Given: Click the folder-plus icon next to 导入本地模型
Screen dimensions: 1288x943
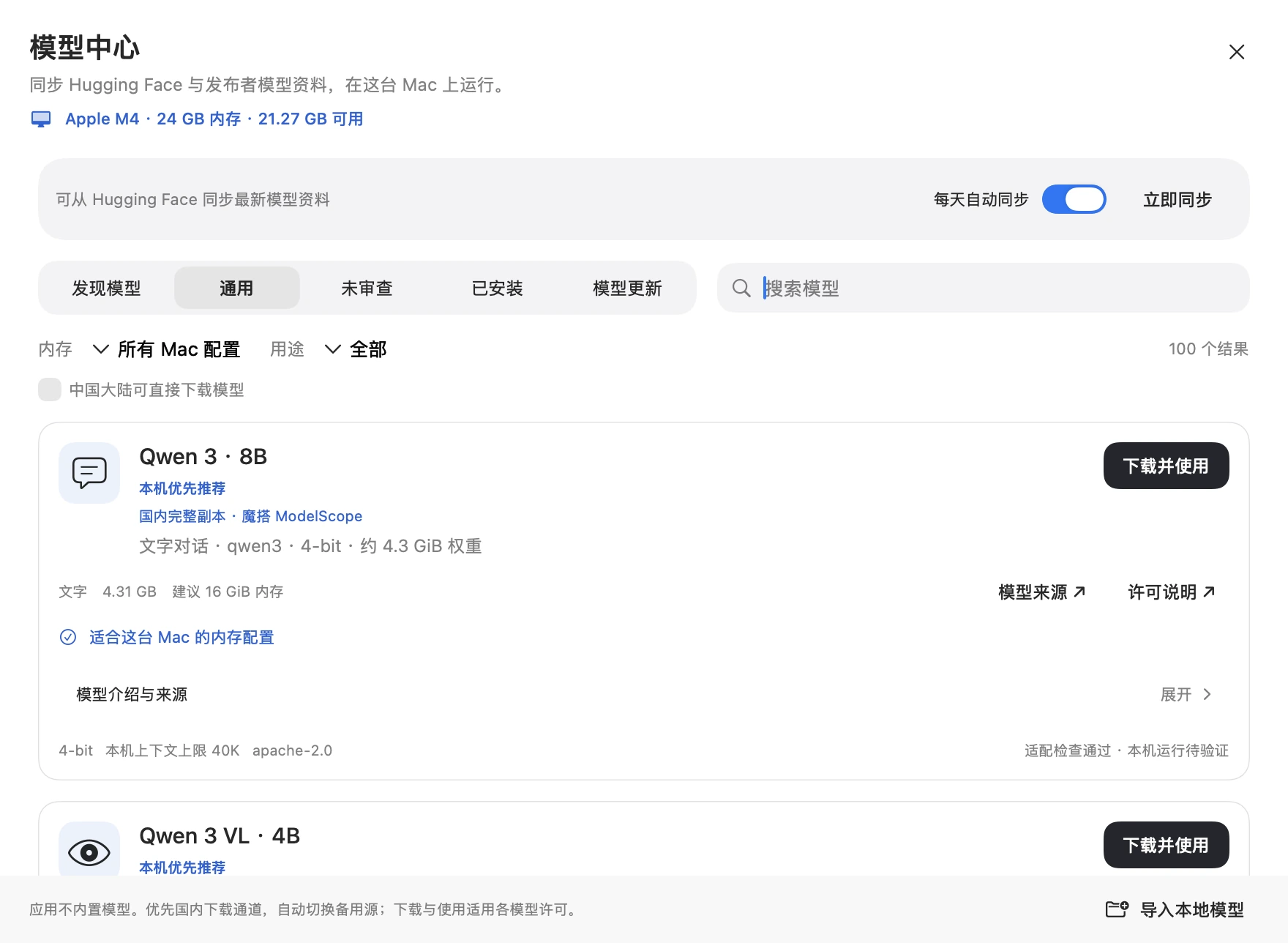Looking at the screenshot, I should pos(1117,909).
